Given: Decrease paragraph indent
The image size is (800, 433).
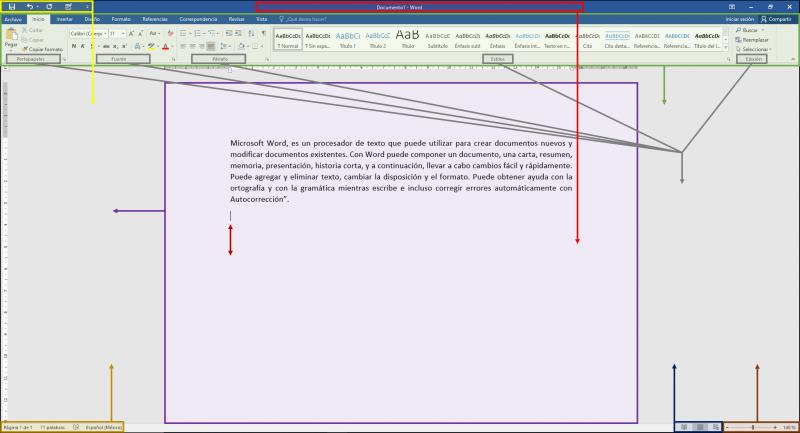Looking at the screenshot, I should coord(229,34).
